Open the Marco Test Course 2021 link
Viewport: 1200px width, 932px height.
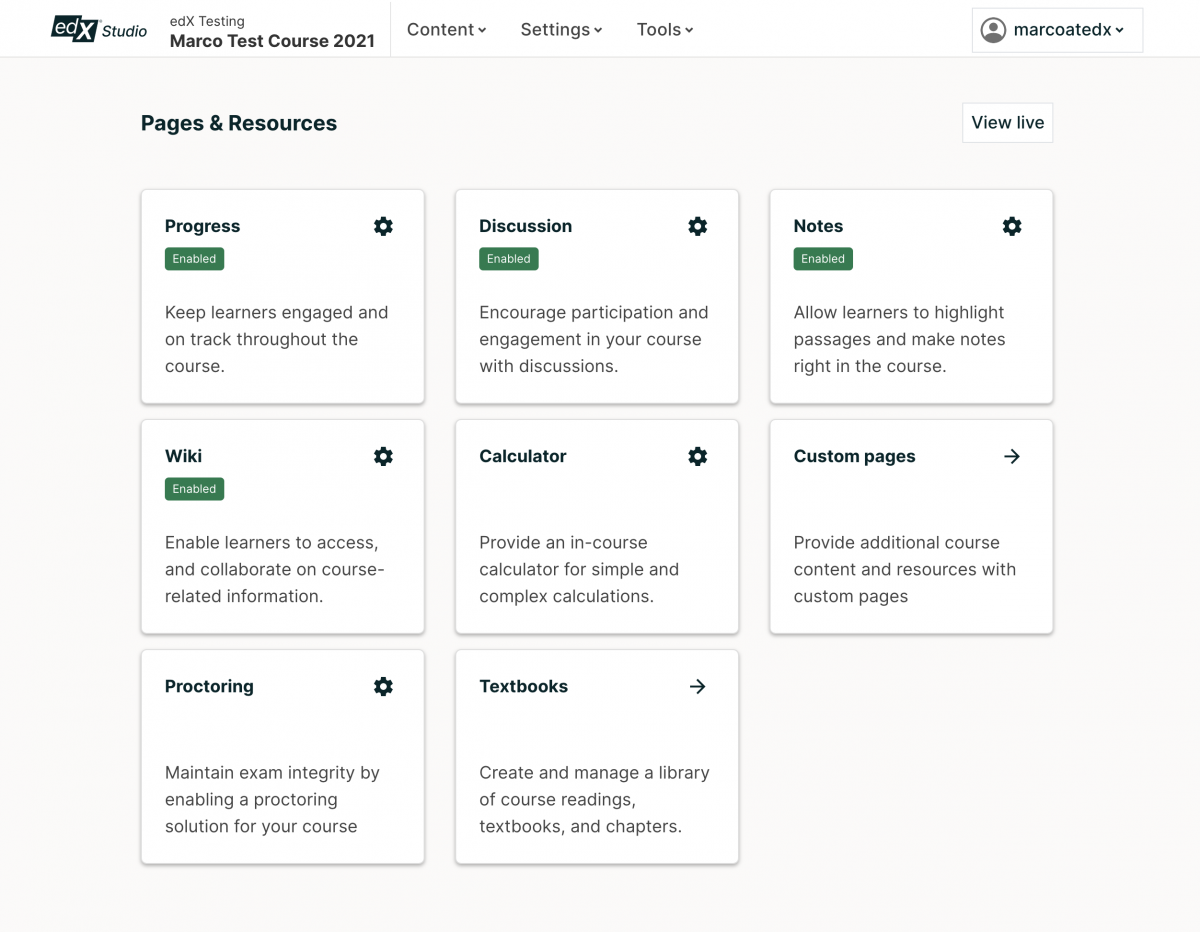click(272, 41)
